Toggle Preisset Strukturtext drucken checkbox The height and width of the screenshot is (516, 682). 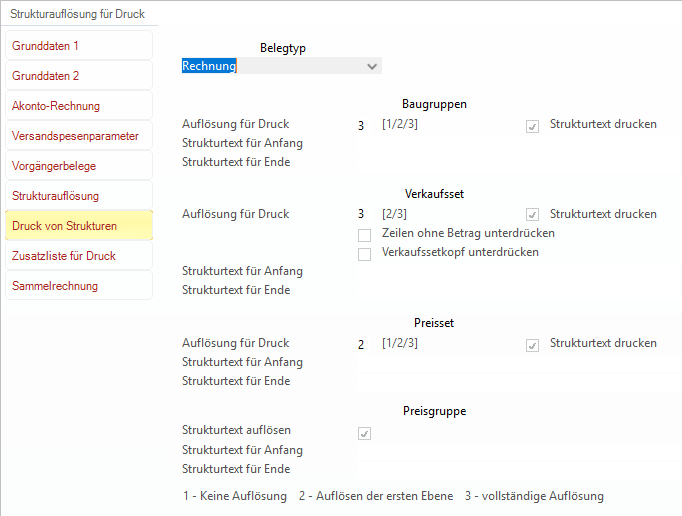[532, 345]
